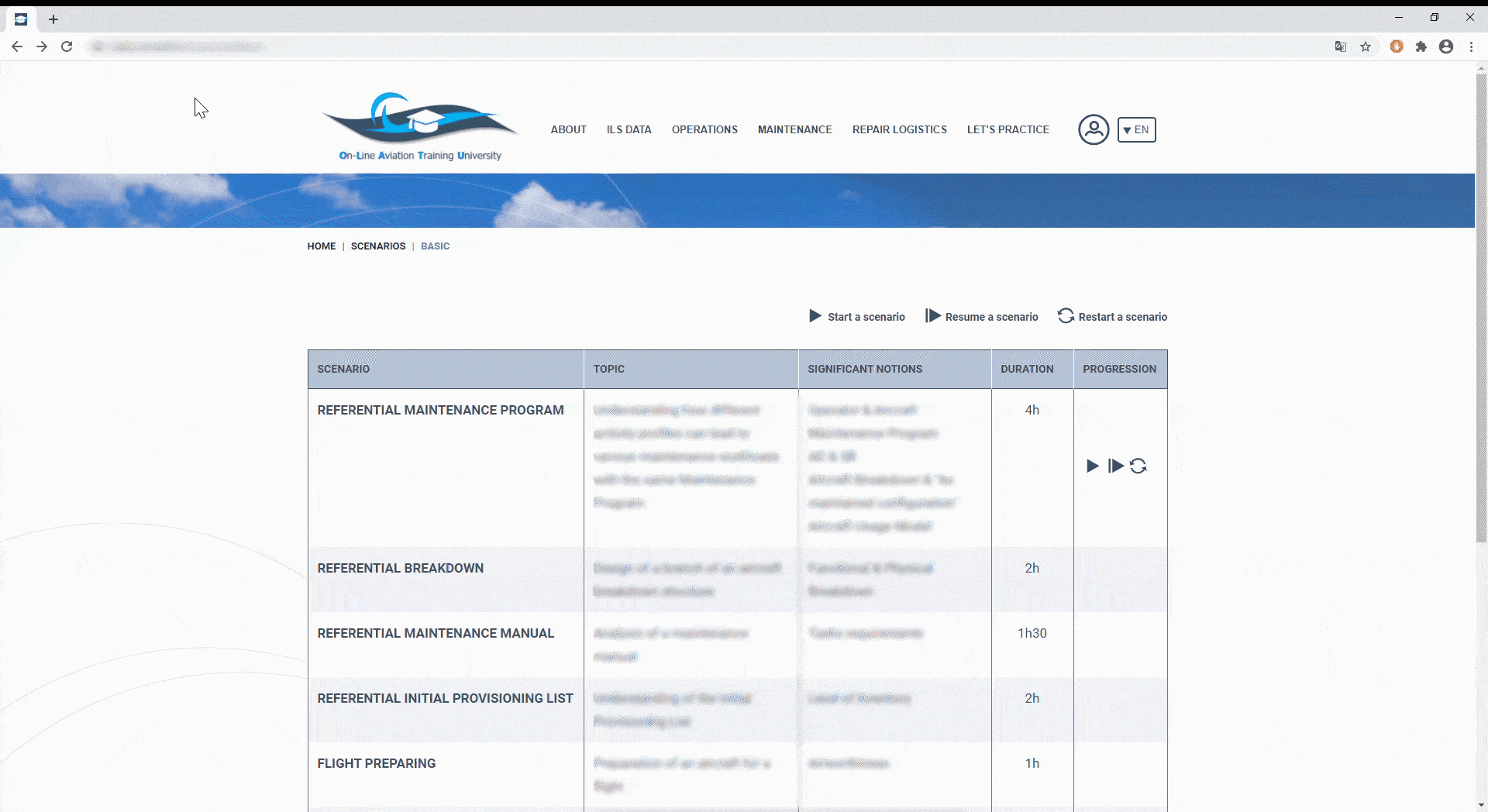Click the Resume a scenario legend icon
The width and height of the screenshot is (1488, 812).
pyautogui.click(x=933, y=316)
